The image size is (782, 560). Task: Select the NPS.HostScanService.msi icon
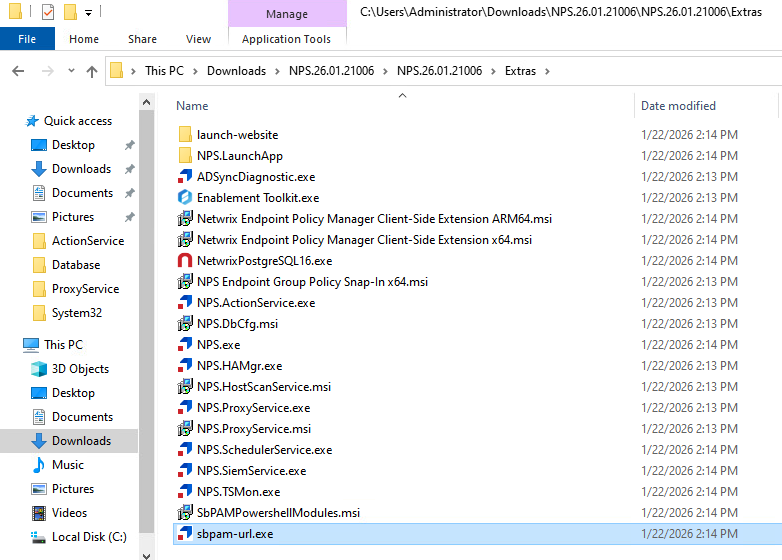(x=185, y=386)
